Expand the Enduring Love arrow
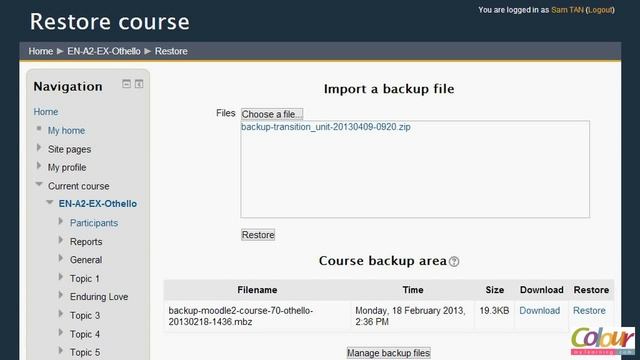 61,295
